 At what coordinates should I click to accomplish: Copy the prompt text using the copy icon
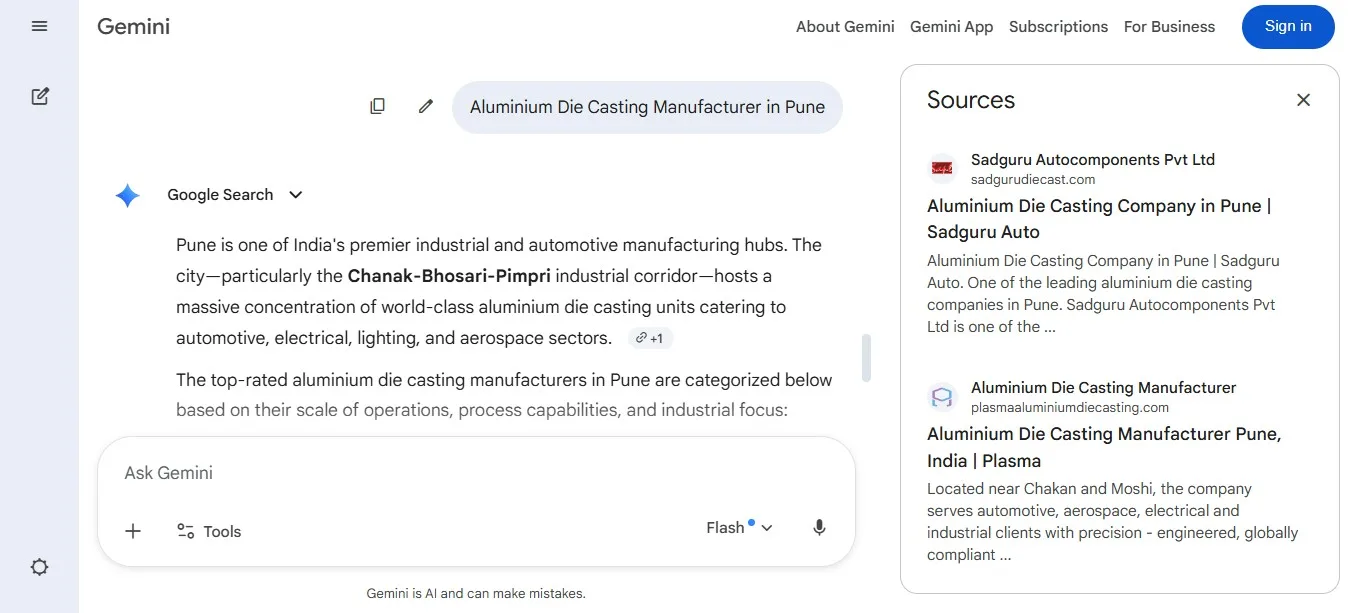(x=377, y=106)
